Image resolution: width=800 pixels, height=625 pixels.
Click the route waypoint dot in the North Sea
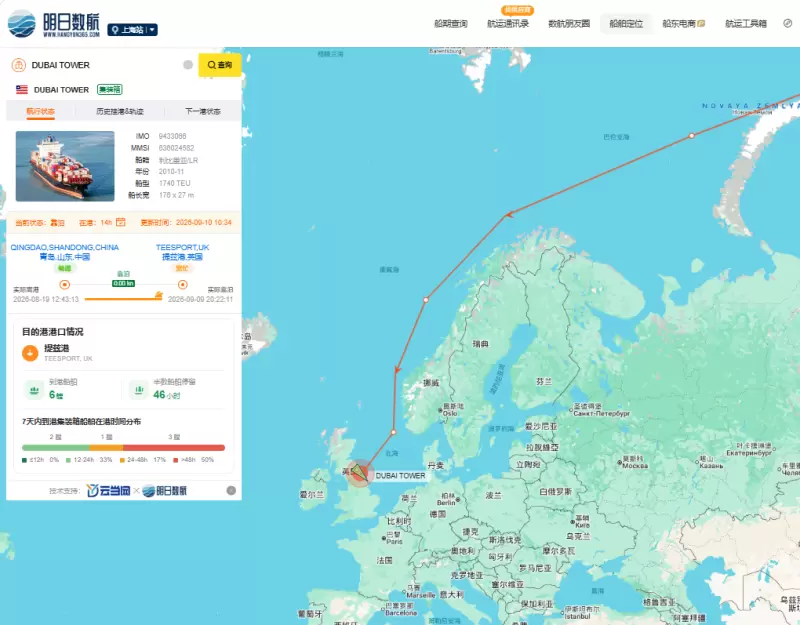coord(393,433)
